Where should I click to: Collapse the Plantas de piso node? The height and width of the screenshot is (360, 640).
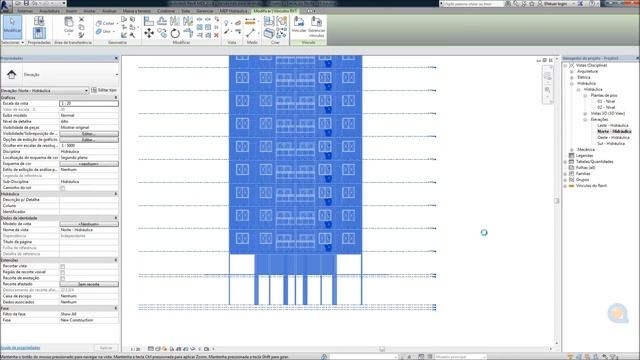[585, 96]
